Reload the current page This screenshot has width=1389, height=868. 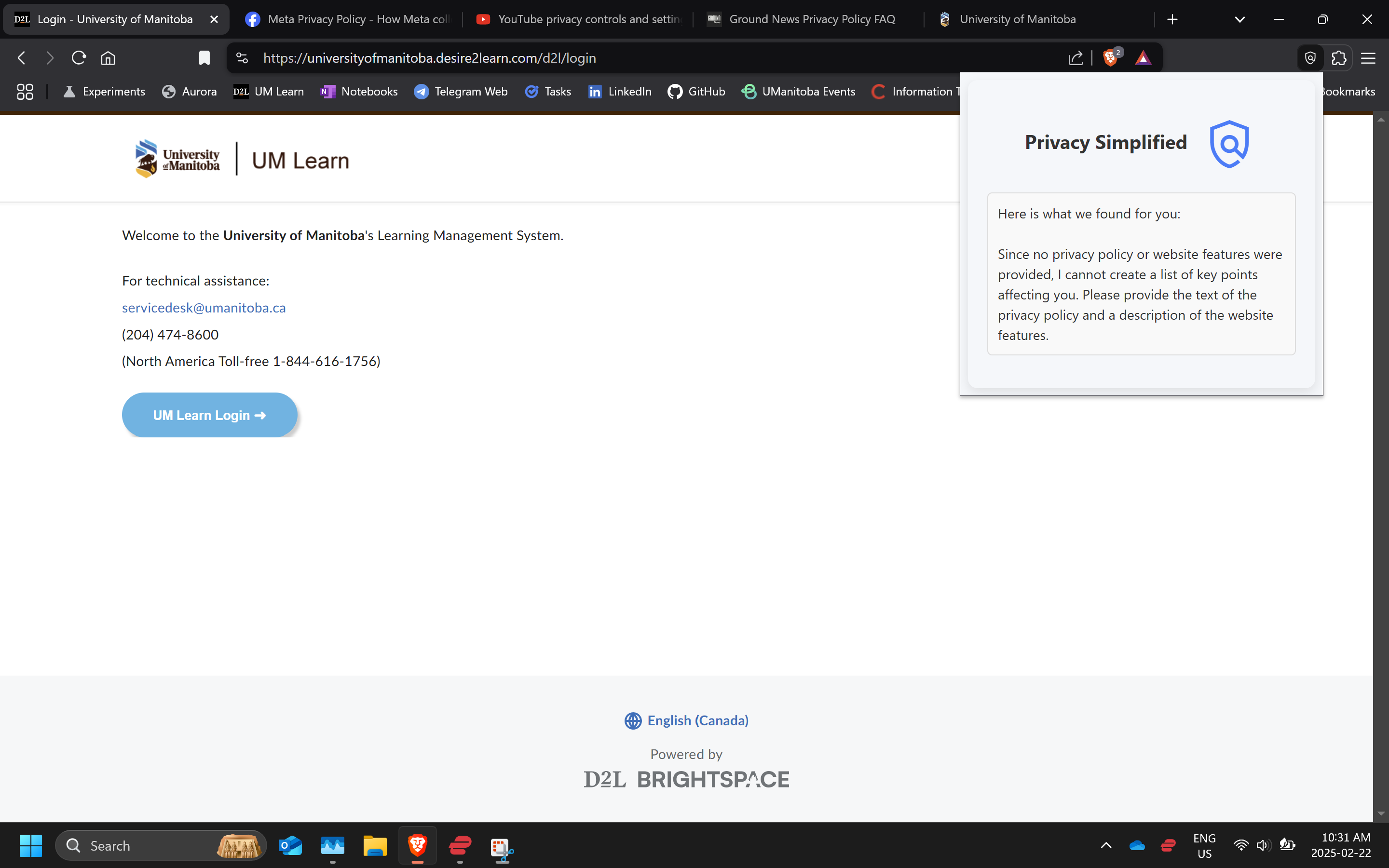[79, 58]
